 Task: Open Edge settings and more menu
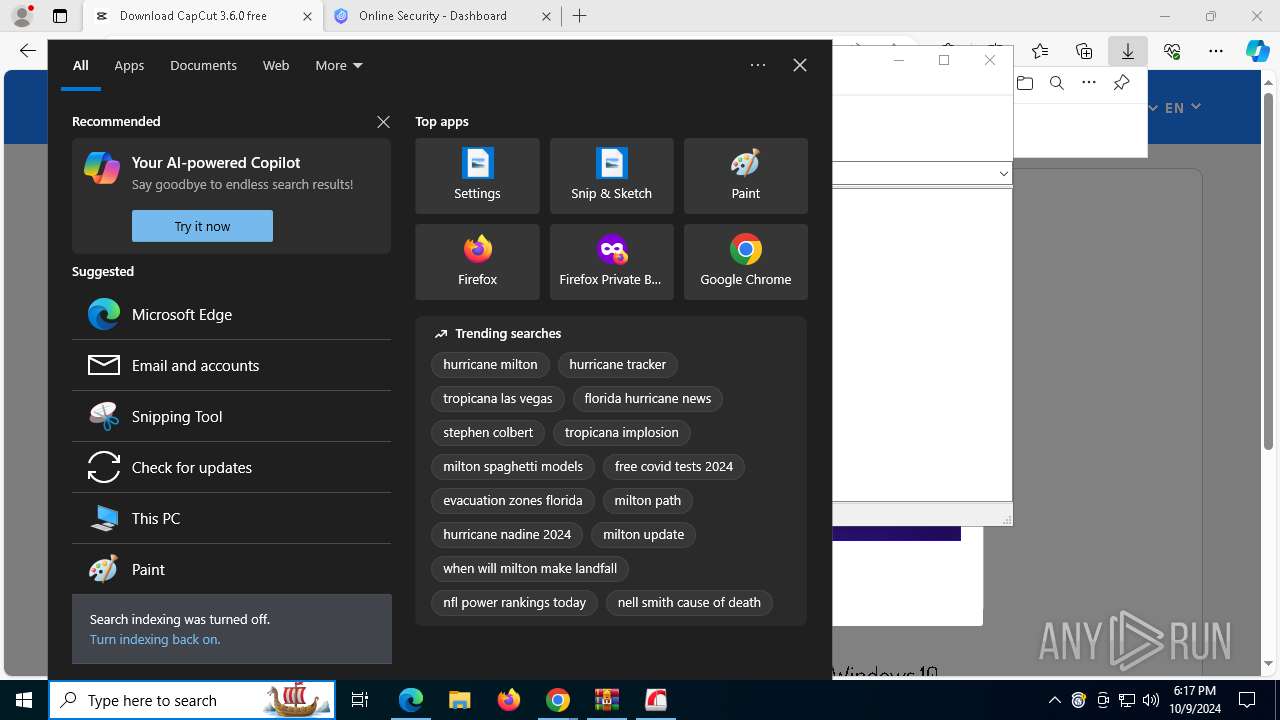point(1216,51)
